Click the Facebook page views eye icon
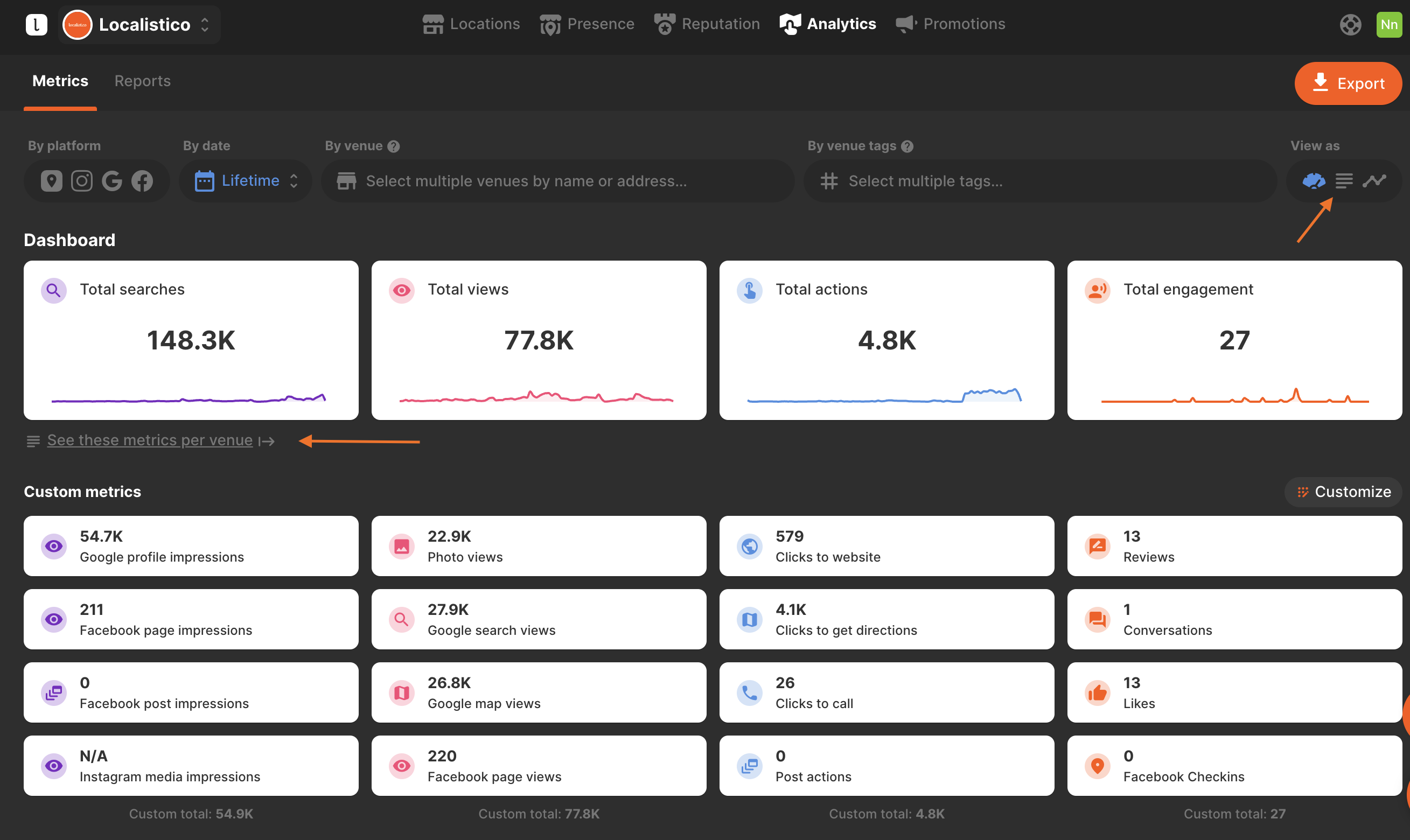Viewport: 1410px width, 840px height. pos(402,766)
